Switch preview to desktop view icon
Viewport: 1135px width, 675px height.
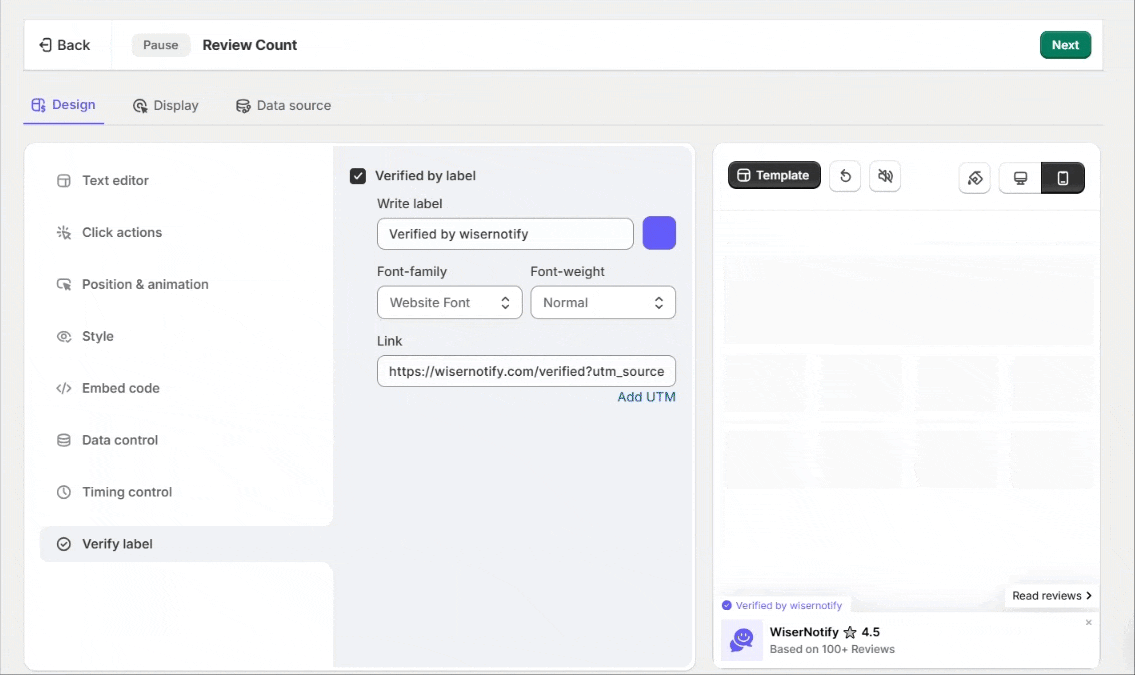coord(1020,178)
